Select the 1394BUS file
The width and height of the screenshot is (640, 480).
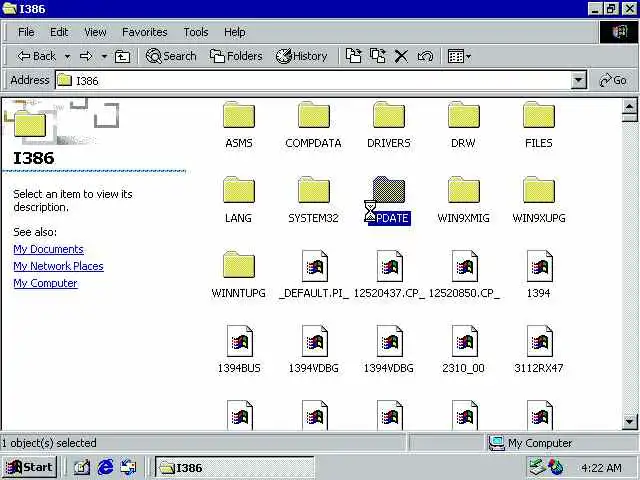point(239,350)
